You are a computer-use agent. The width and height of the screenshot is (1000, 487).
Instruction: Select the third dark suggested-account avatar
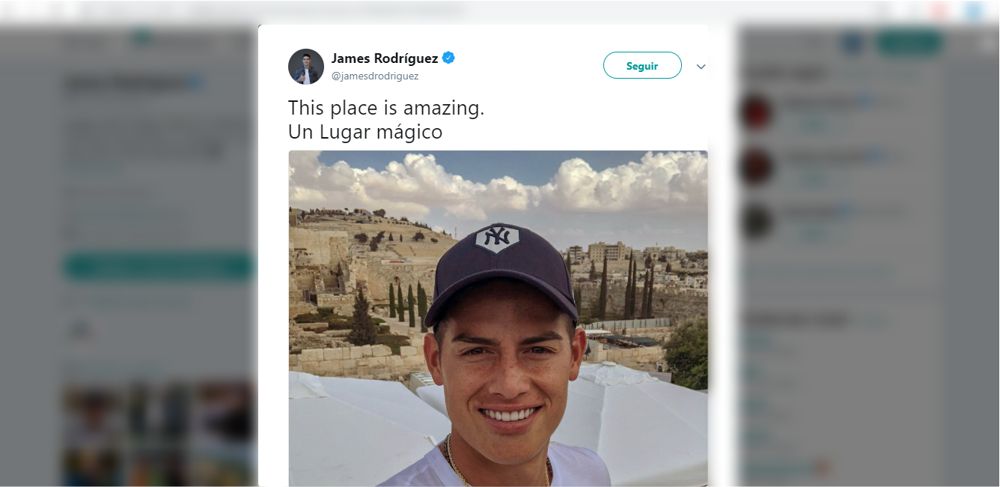pos(758,221)
